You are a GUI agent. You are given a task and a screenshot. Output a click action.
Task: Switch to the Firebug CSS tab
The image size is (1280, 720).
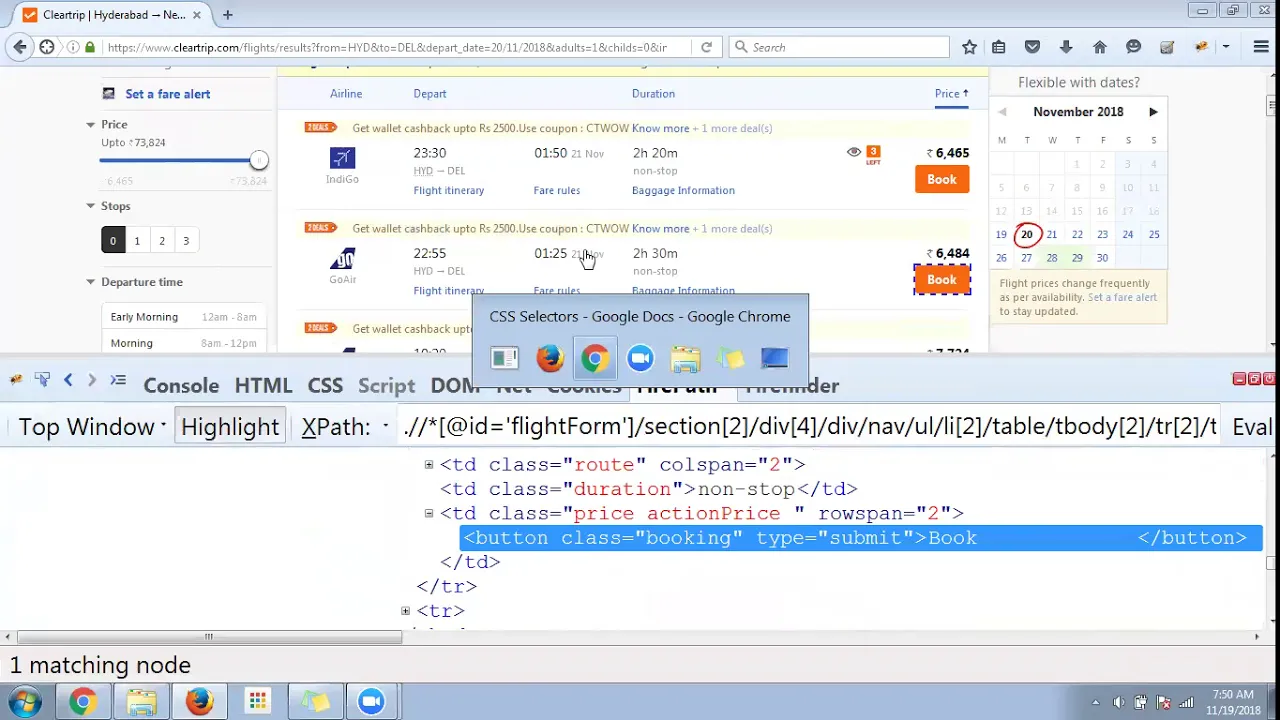(x=325, y=386)
